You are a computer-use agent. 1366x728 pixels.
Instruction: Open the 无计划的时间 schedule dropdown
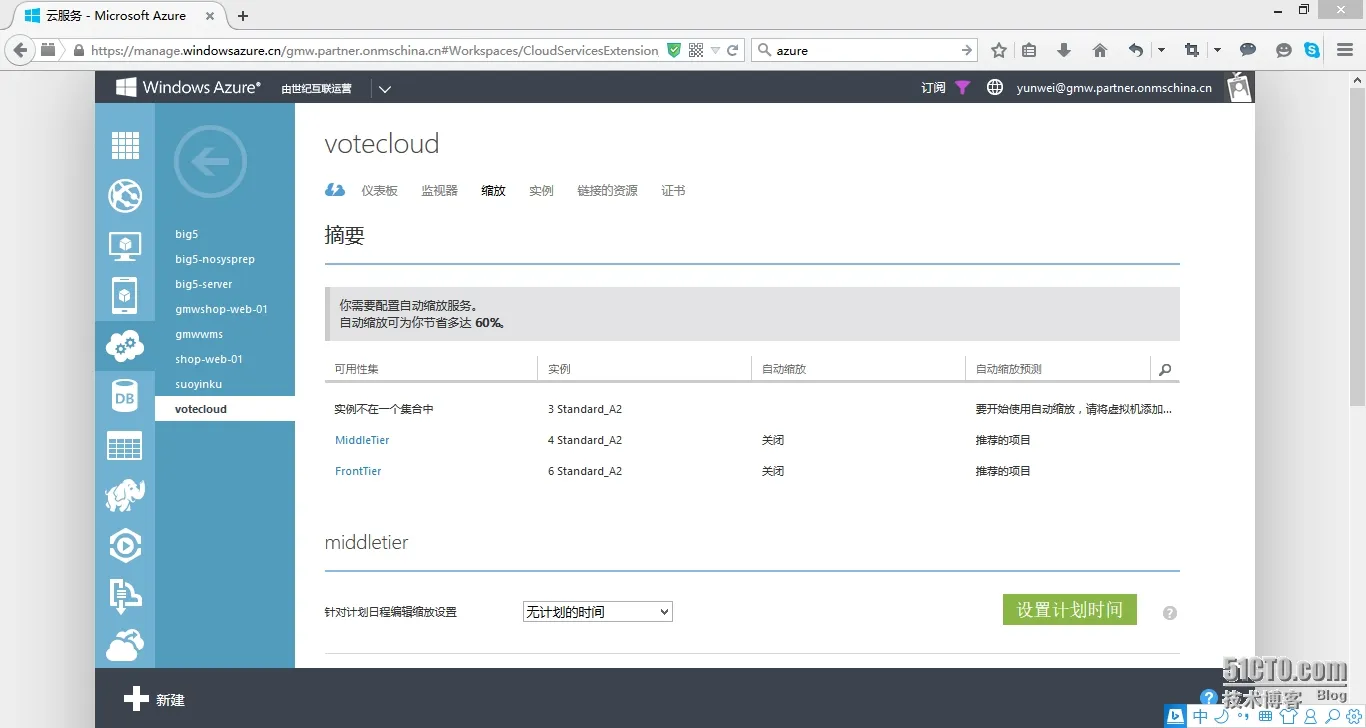[598, 612]
